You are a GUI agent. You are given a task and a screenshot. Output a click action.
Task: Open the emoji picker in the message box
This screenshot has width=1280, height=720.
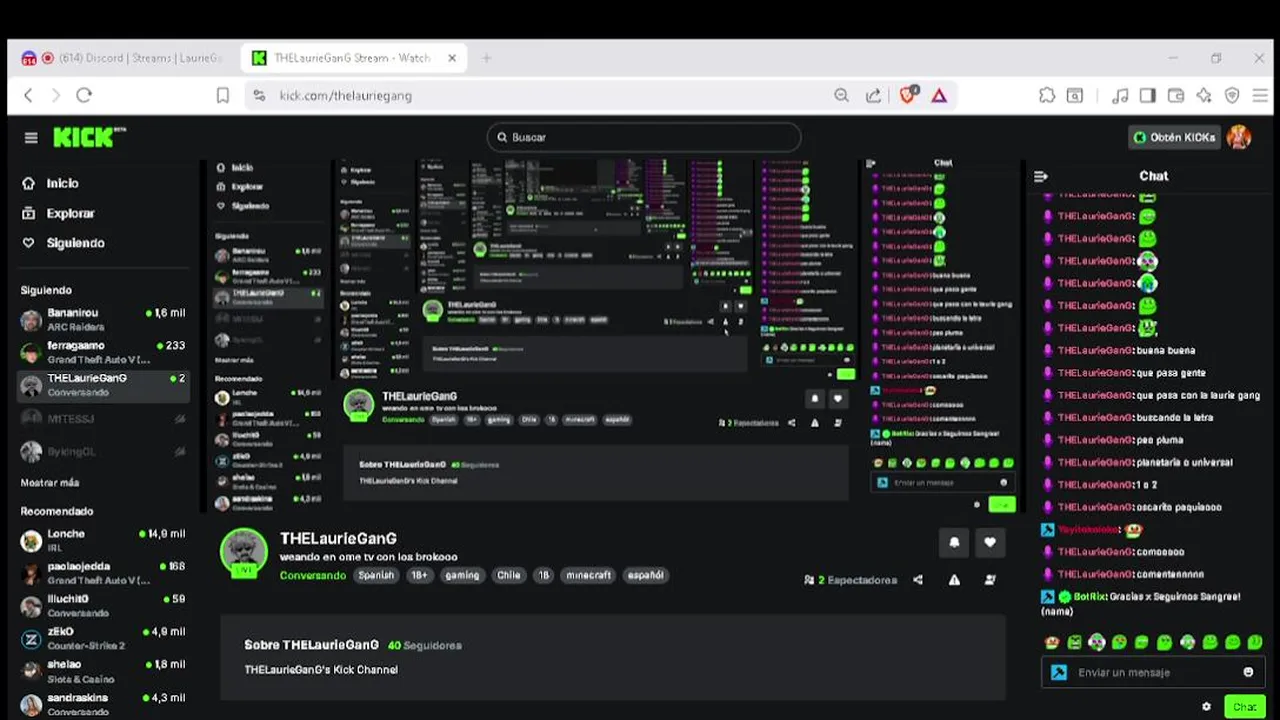pyautogui.click(x=1248, y=672)
